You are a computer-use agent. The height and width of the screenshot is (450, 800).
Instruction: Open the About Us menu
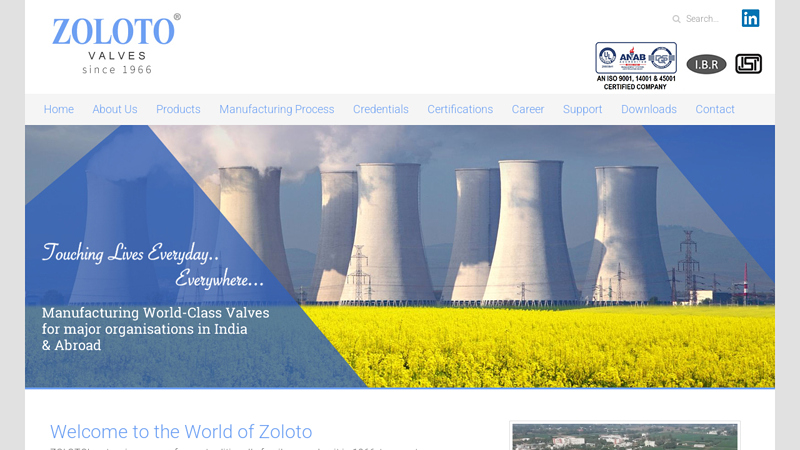click(x=115, y=109)
